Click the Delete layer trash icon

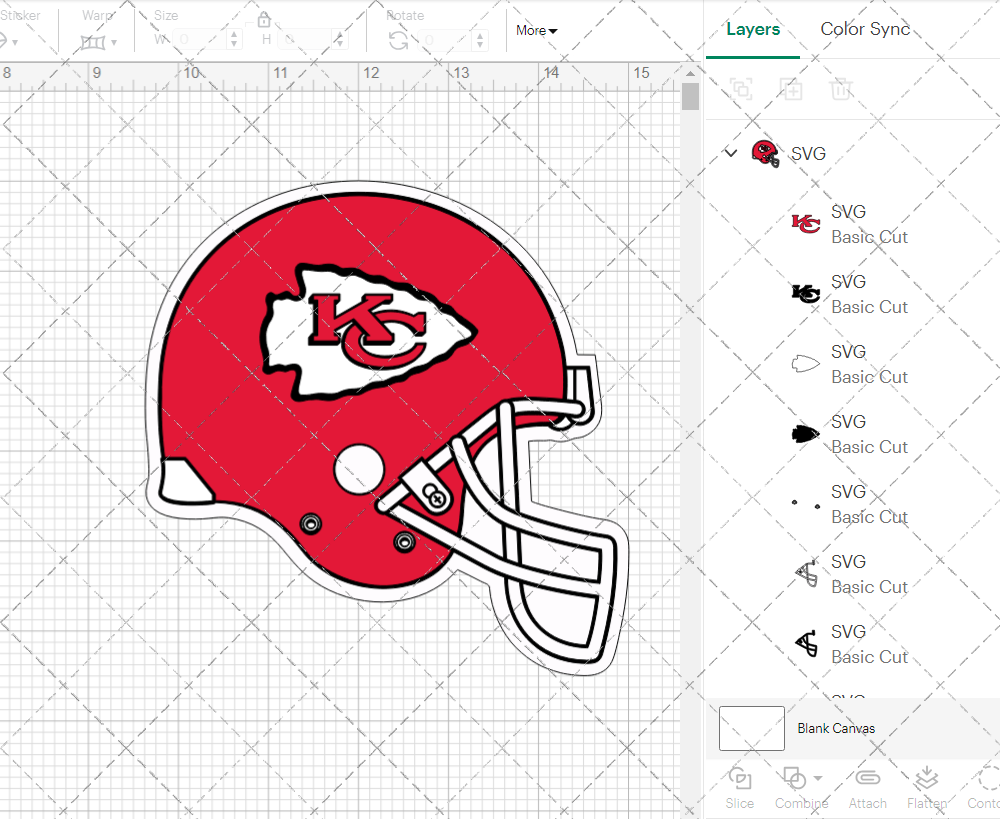(x=841, y=89)
